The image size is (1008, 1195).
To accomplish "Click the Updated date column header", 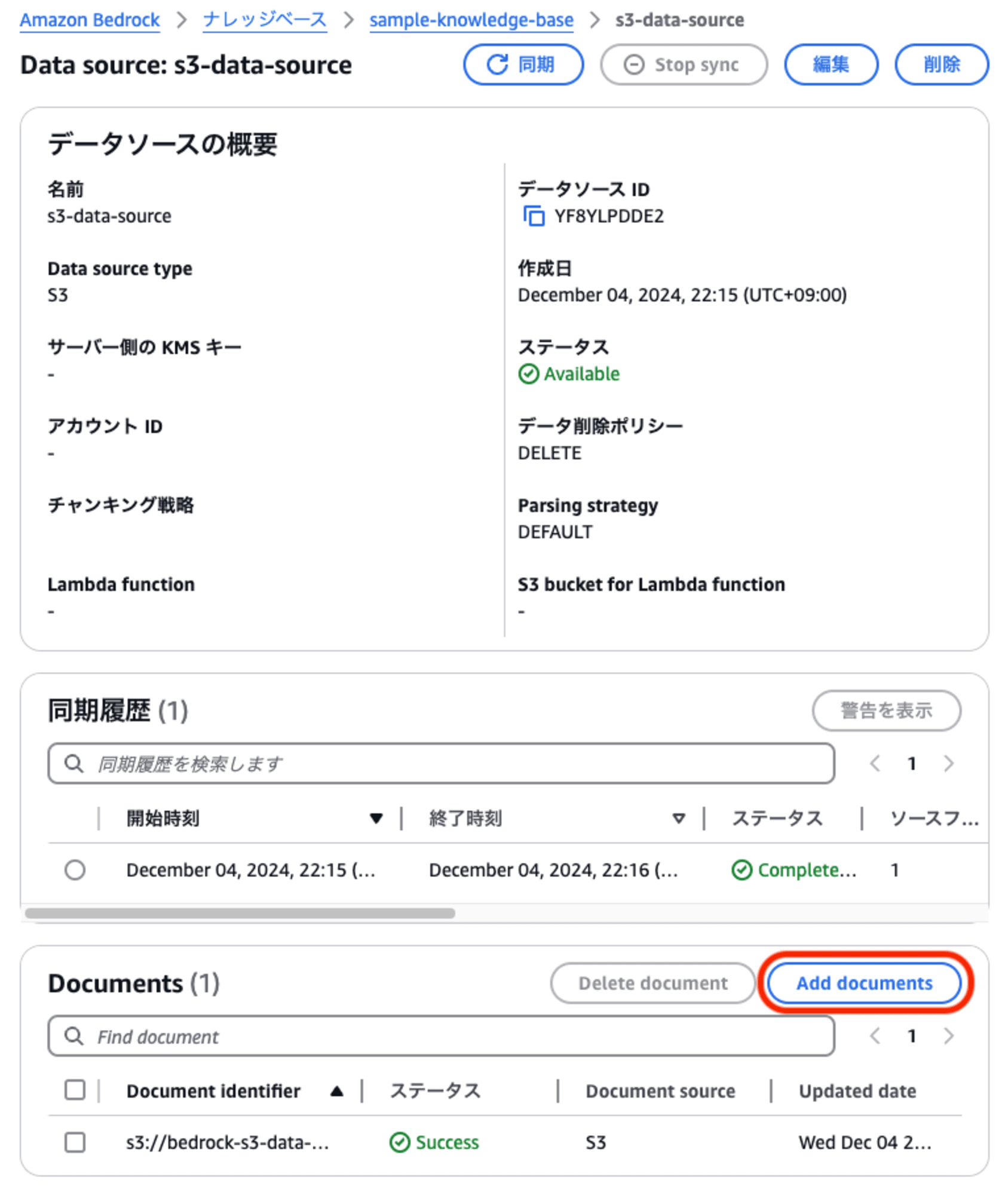I will point(857,1090).
